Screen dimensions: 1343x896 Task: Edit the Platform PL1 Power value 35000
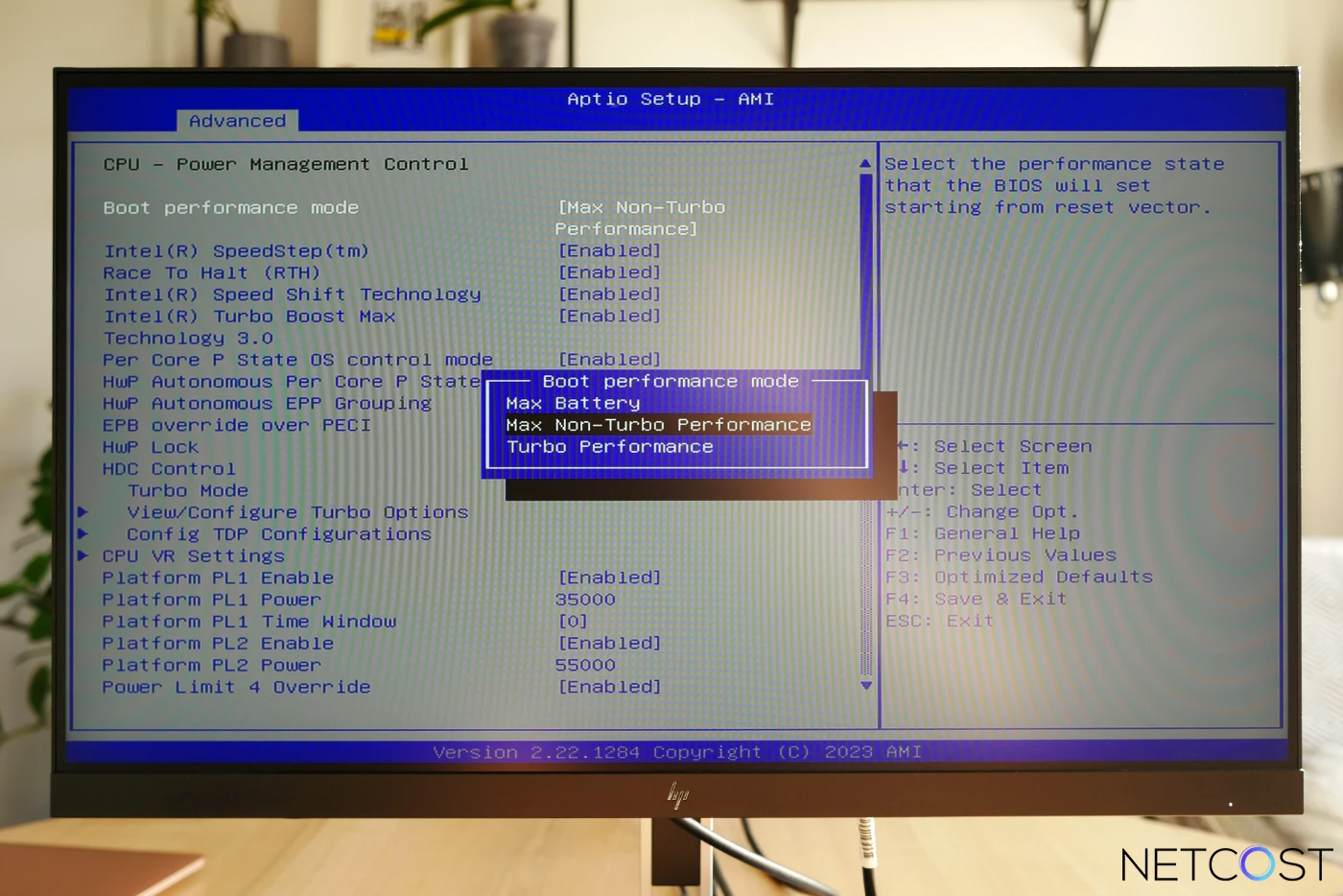(585, 600)
